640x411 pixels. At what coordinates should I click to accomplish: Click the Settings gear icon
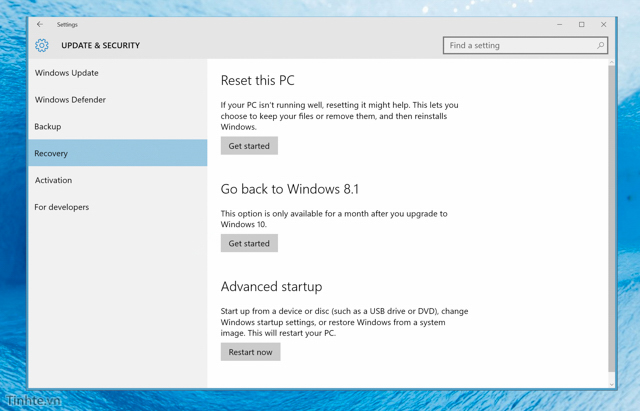(x=42, y=45)
